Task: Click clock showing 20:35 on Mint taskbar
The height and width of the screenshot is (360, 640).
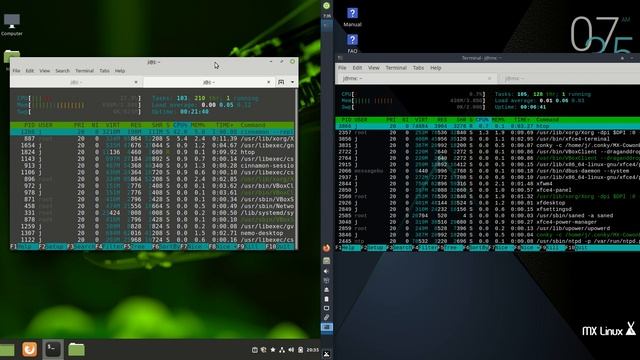Action: (x=313, y=350)
